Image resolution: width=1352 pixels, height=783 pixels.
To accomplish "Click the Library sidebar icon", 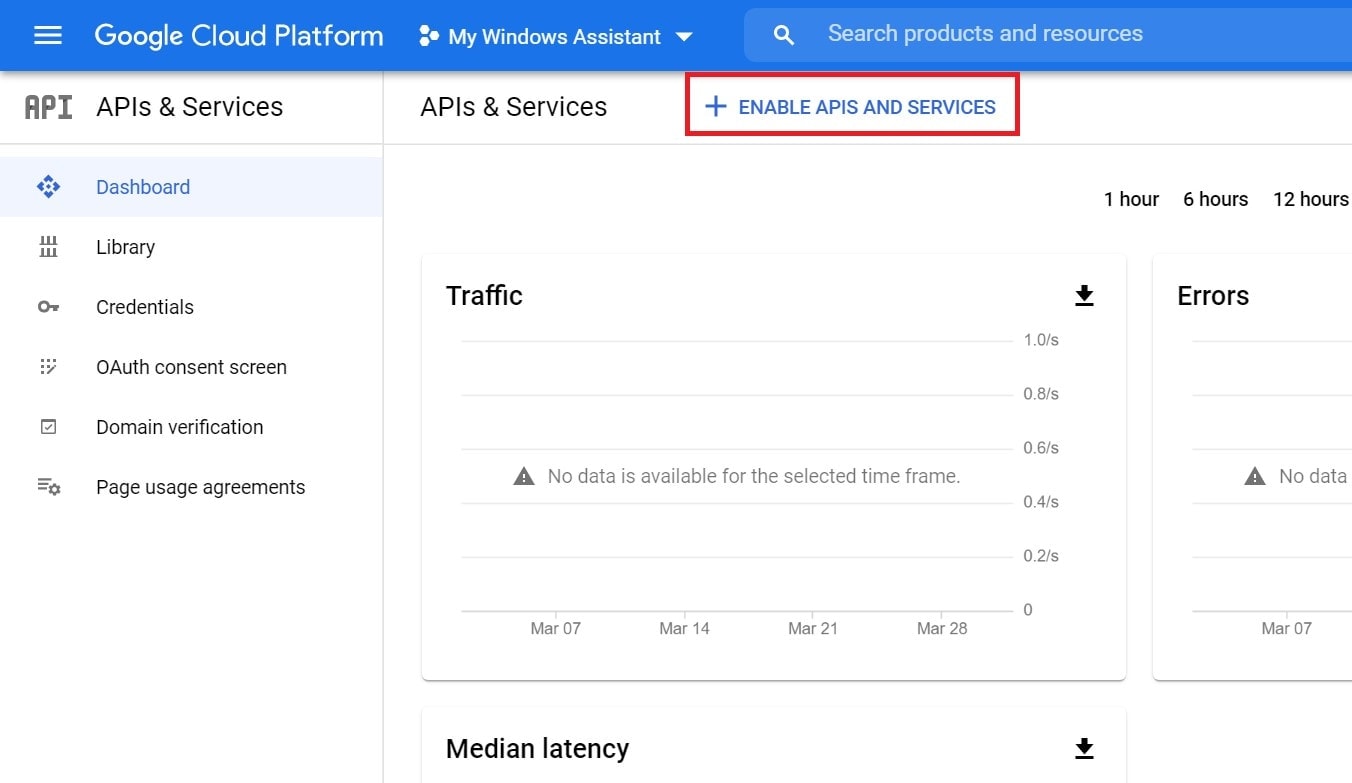I will (48, 247).
